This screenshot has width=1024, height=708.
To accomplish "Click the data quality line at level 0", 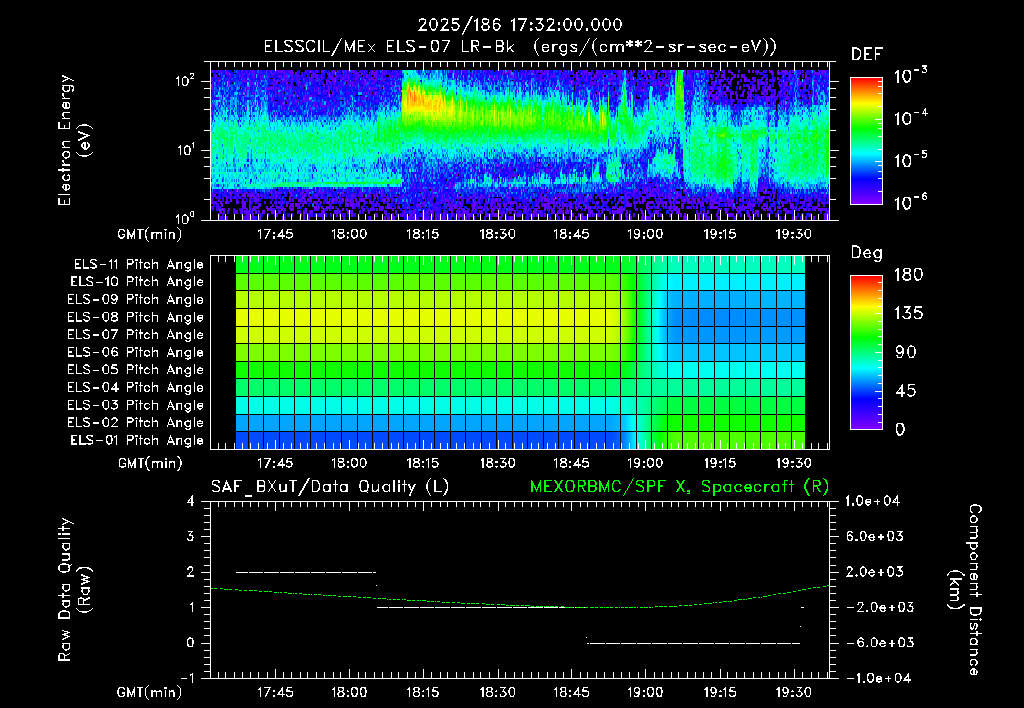I will (x=694, y=643).
